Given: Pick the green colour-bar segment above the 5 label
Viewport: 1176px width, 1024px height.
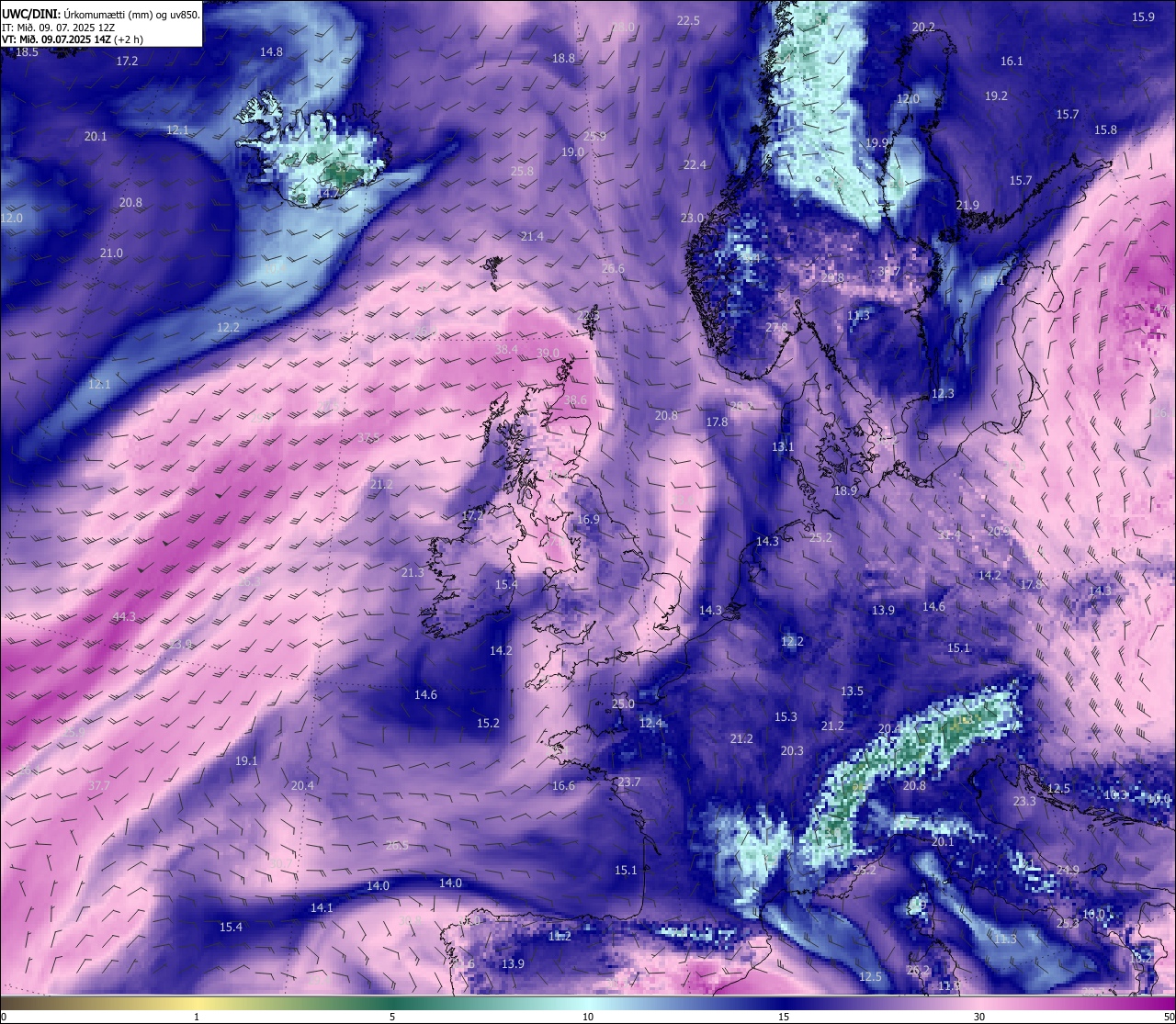Looking at the screenshot, I should (x=392, y=1003).
